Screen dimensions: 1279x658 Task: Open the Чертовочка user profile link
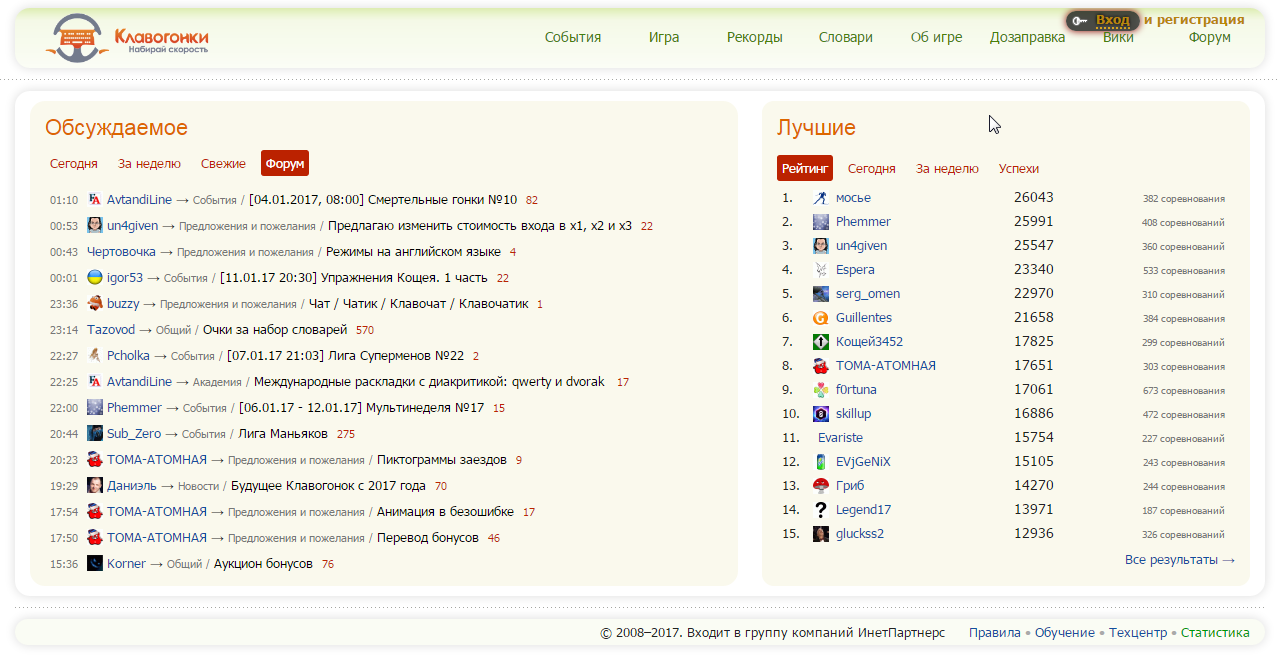[121, 252]
